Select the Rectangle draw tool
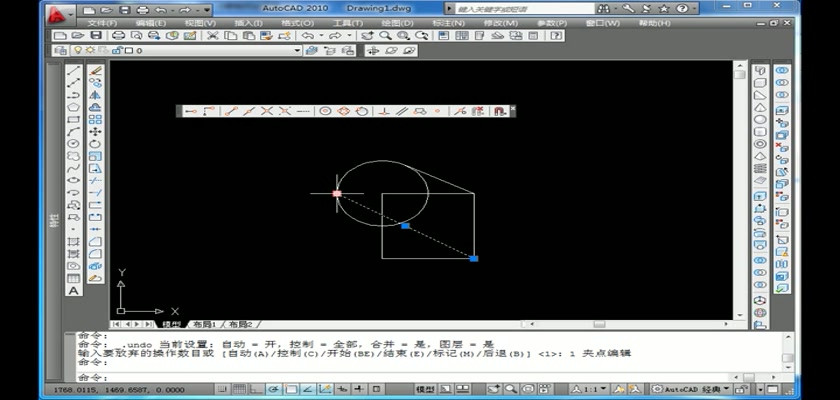This screenshot has width=840, height=400. point(73,119)
